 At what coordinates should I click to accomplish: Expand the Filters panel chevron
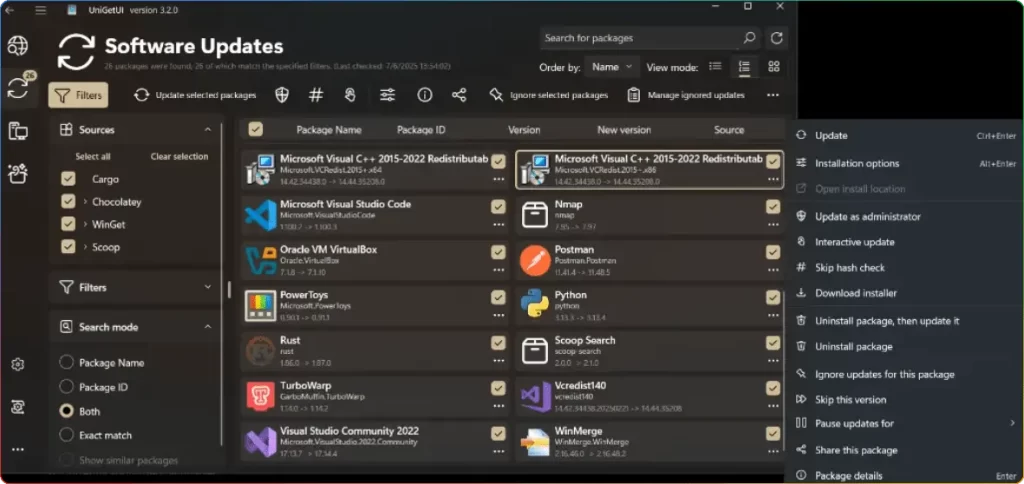coord(208,287)
